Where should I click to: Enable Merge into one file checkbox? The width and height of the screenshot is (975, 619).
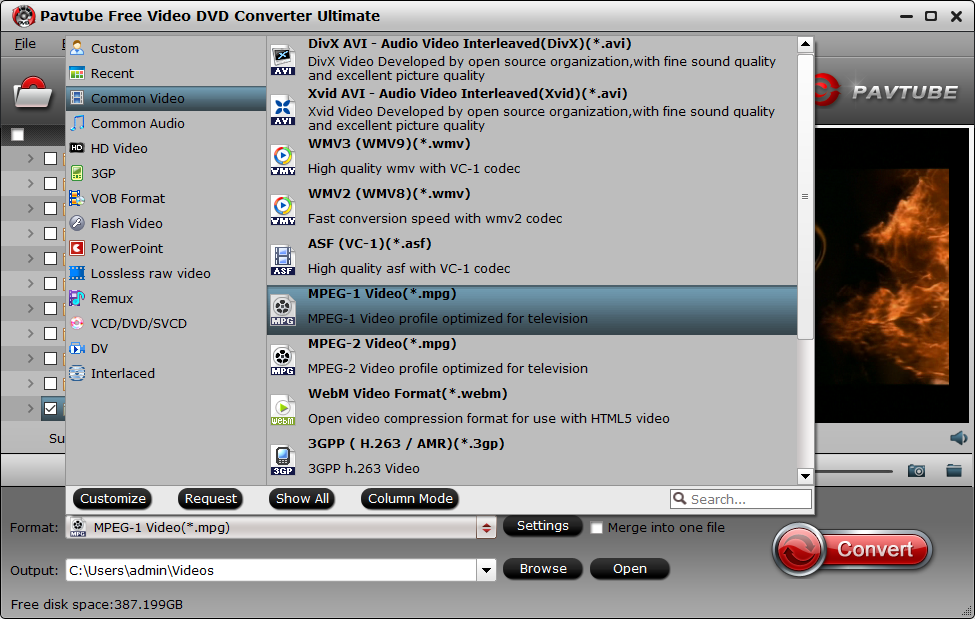click(x=596, y=528)
